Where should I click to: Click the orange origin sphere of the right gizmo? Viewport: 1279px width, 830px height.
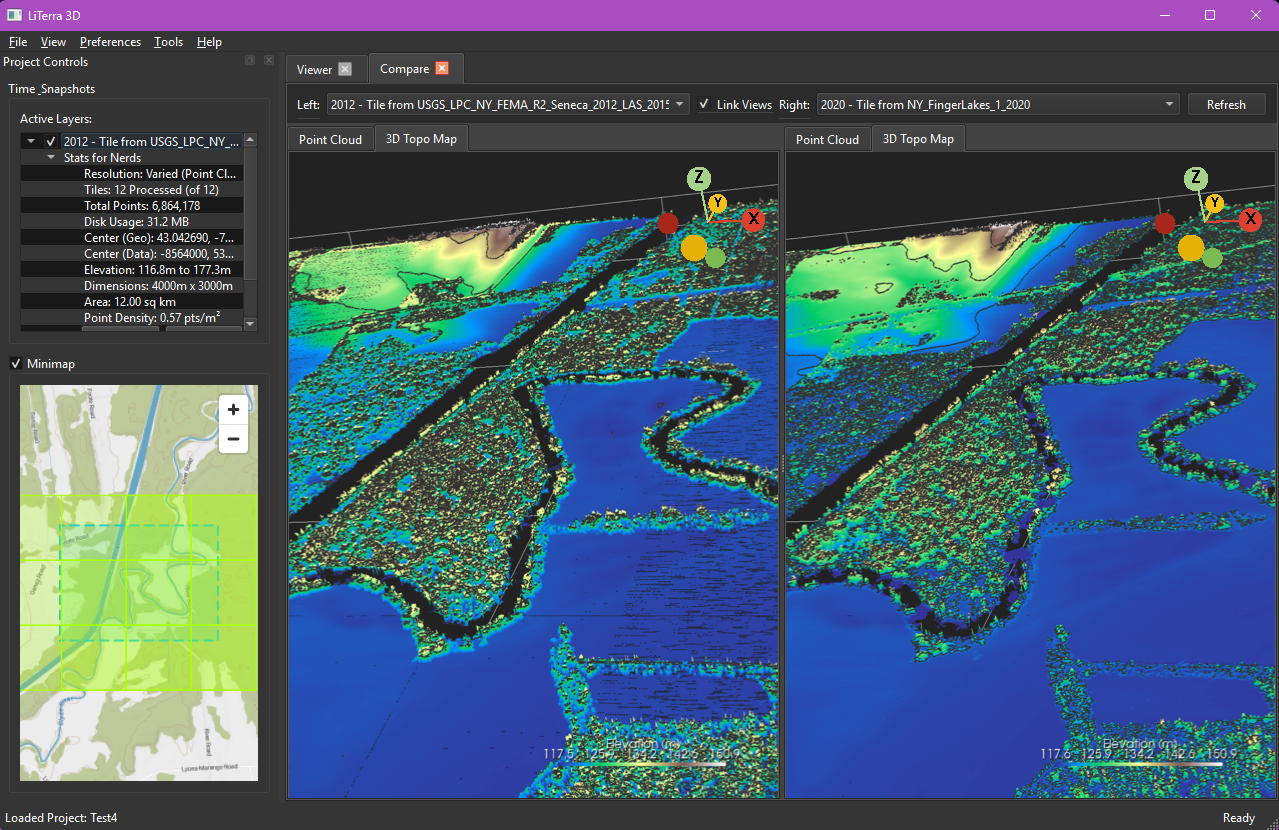pos(1191,248)
